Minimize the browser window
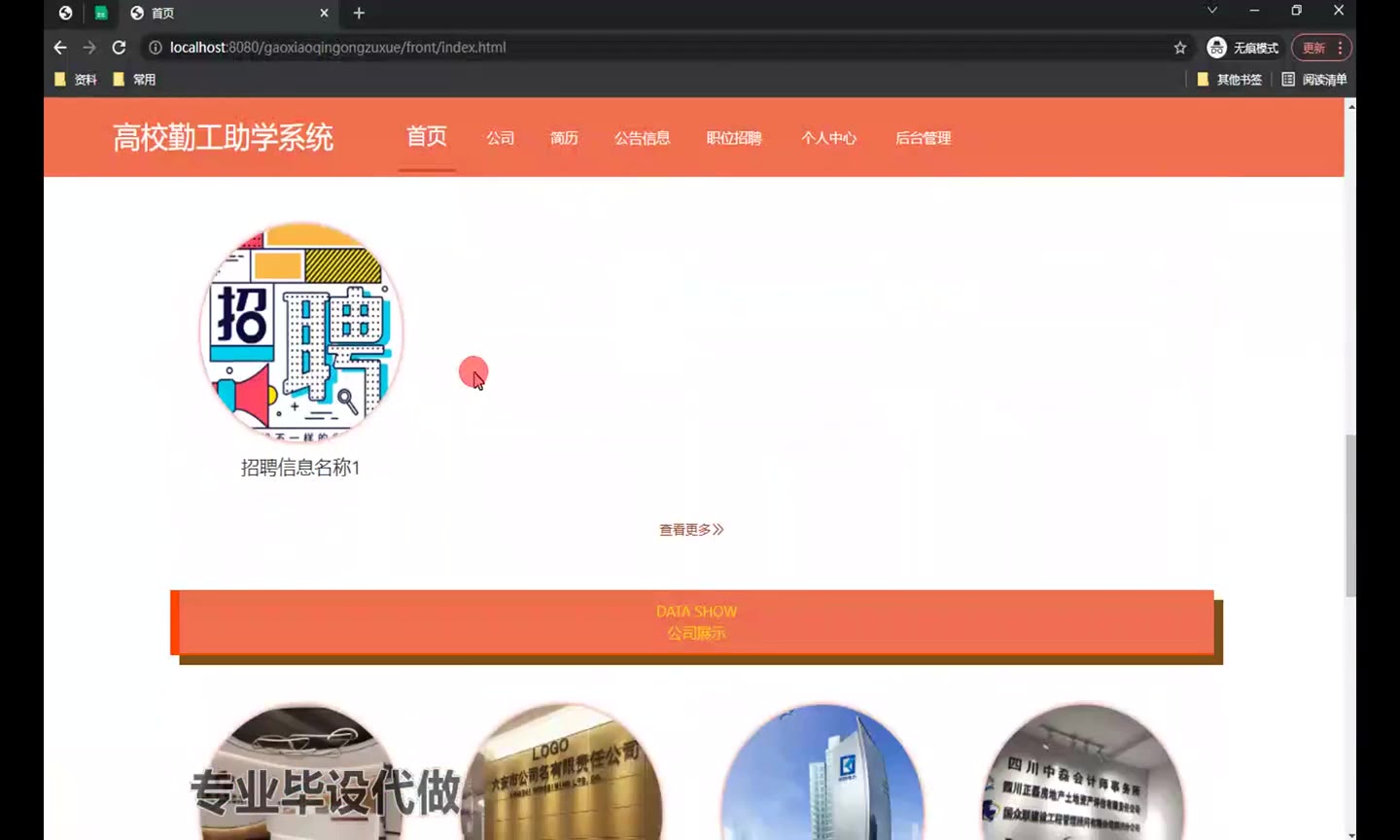 click(1254, 11)
